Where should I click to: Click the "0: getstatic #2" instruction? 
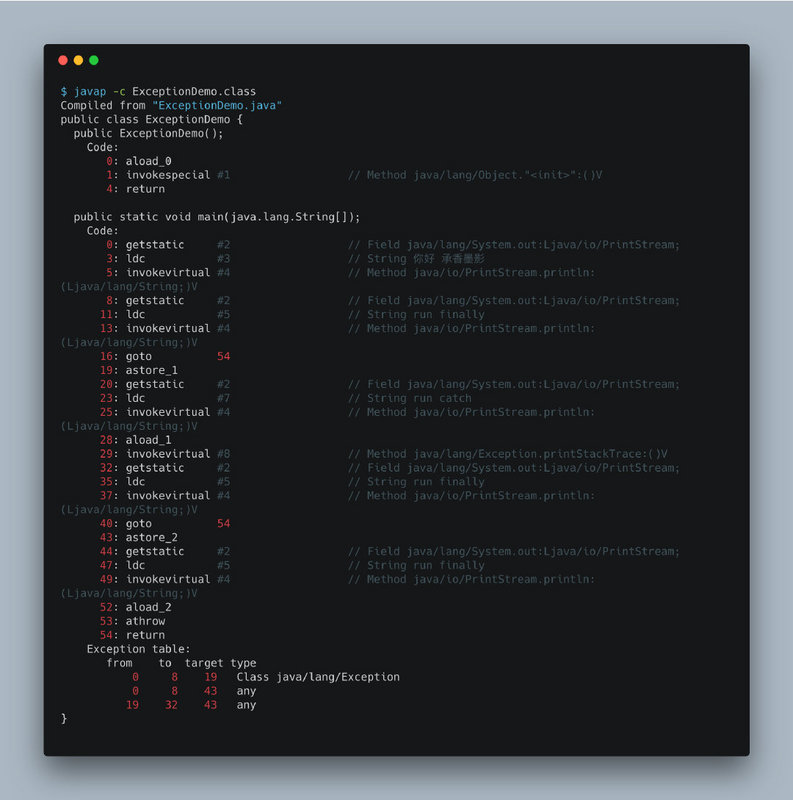168,245
